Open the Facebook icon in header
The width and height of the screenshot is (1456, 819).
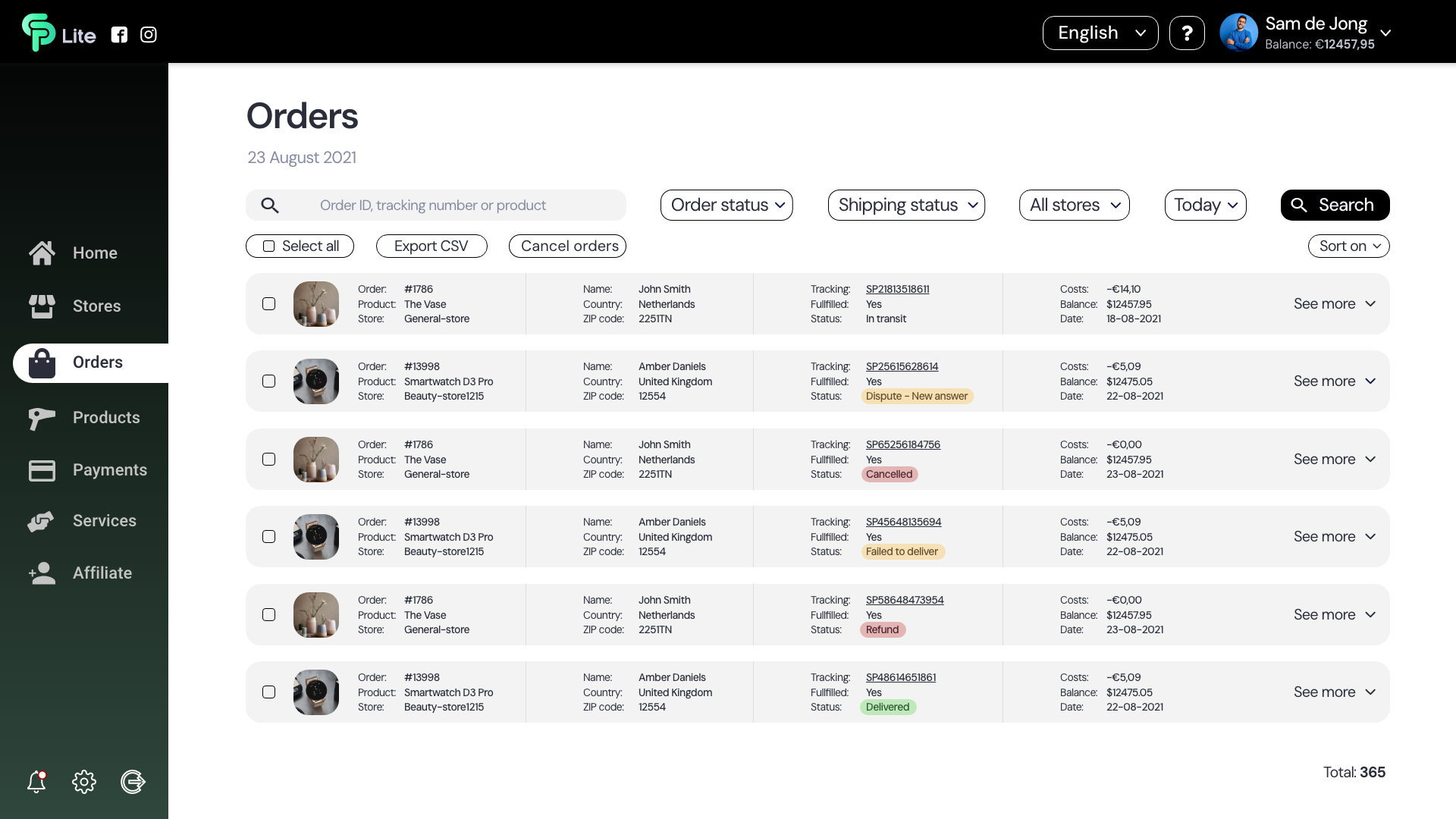tap(119, 35)
